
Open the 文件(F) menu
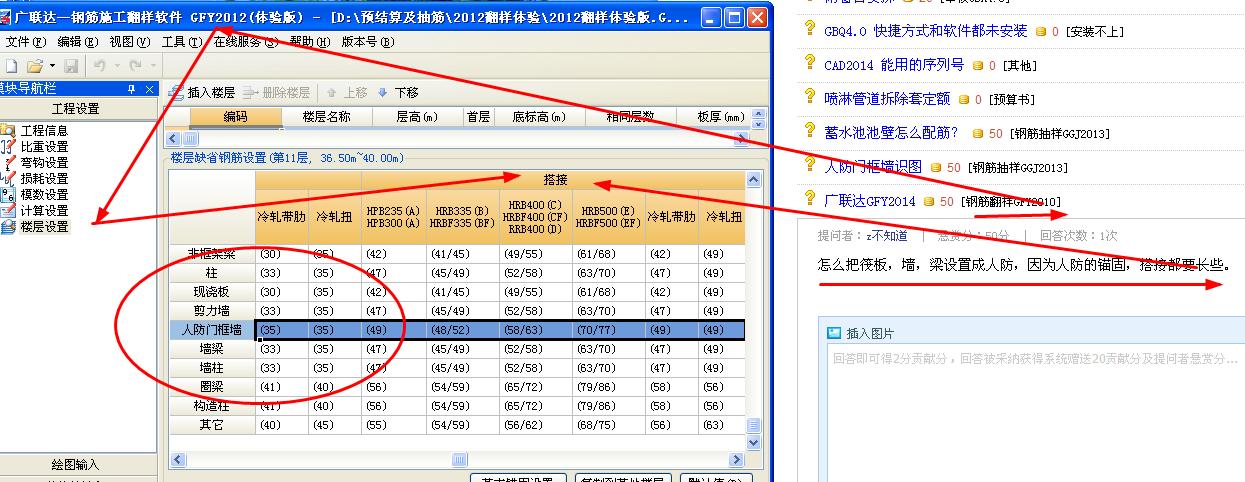[25, 42]
